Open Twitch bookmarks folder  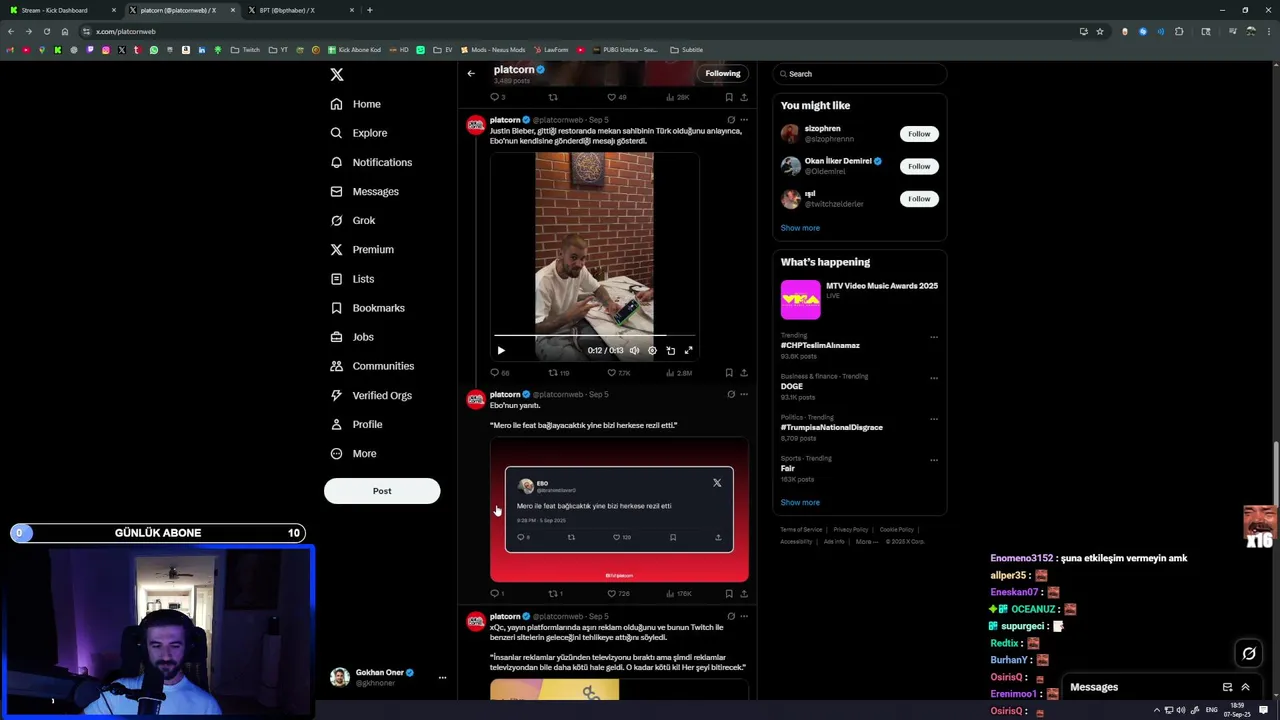click(x=245, y=50)
